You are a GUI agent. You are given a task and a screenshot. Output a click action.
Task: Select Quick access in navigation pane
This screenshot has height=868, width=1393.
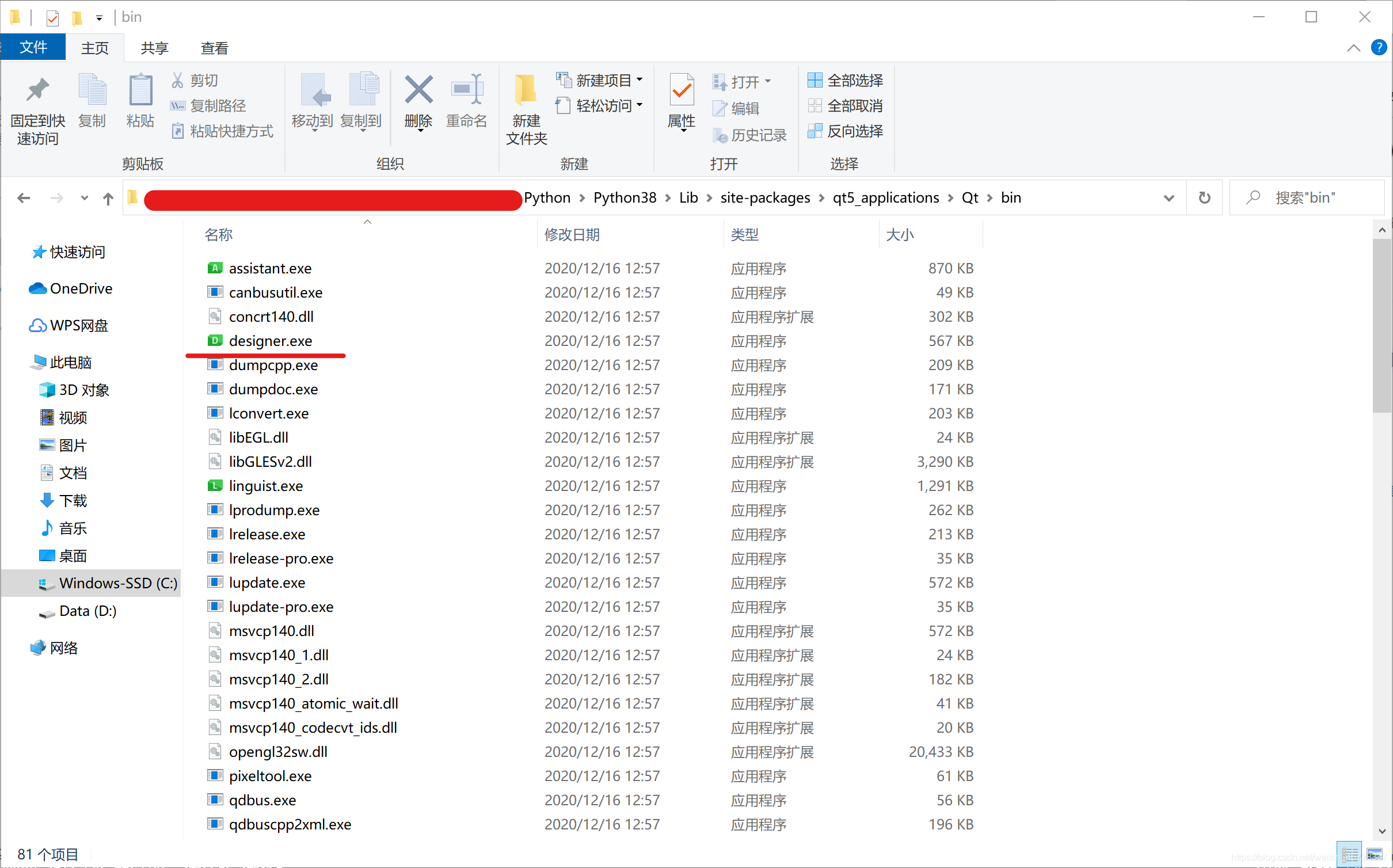click(x=68, y=252)
